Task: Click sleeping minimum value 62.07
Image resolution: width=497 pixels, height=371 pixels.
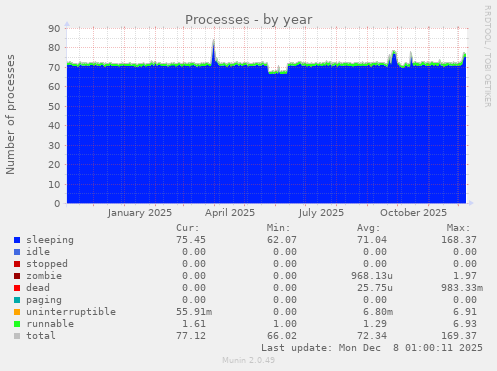Action: [282, 240]
